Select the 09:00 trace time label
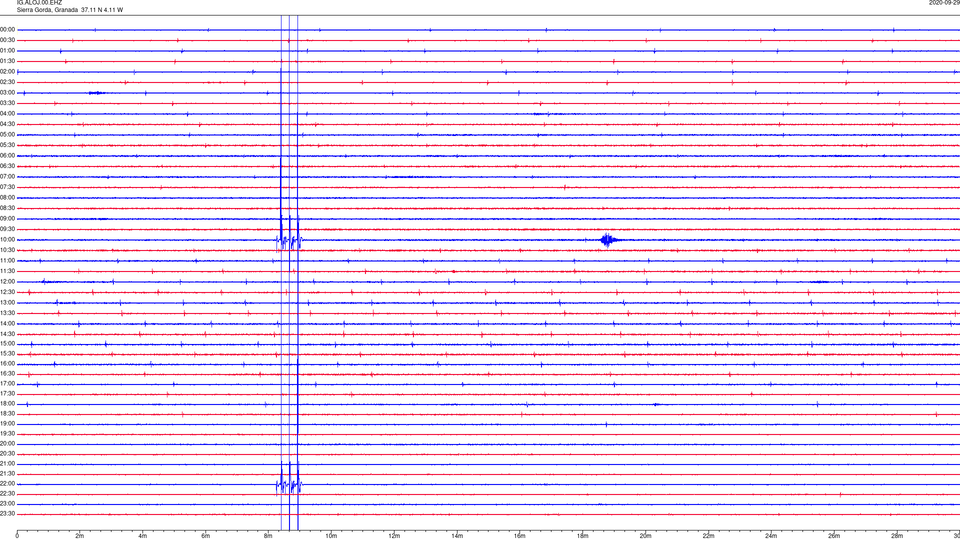This screenshot has height=540, width=960. point(7,219)
